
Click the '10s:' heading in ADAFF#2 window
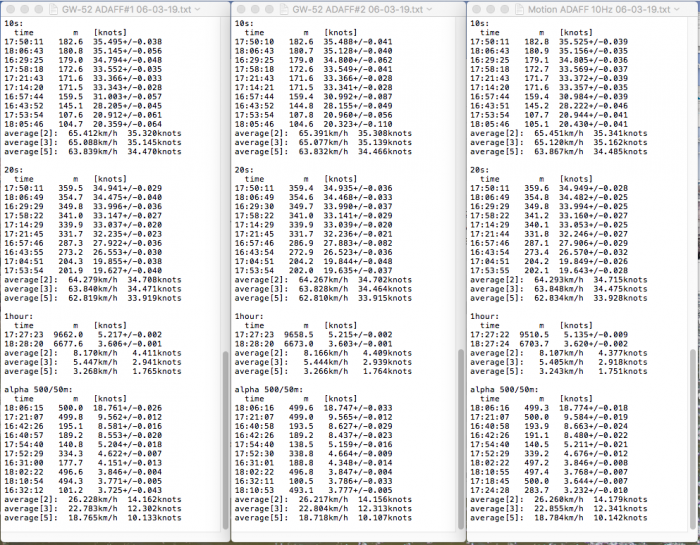pos(247,20)
